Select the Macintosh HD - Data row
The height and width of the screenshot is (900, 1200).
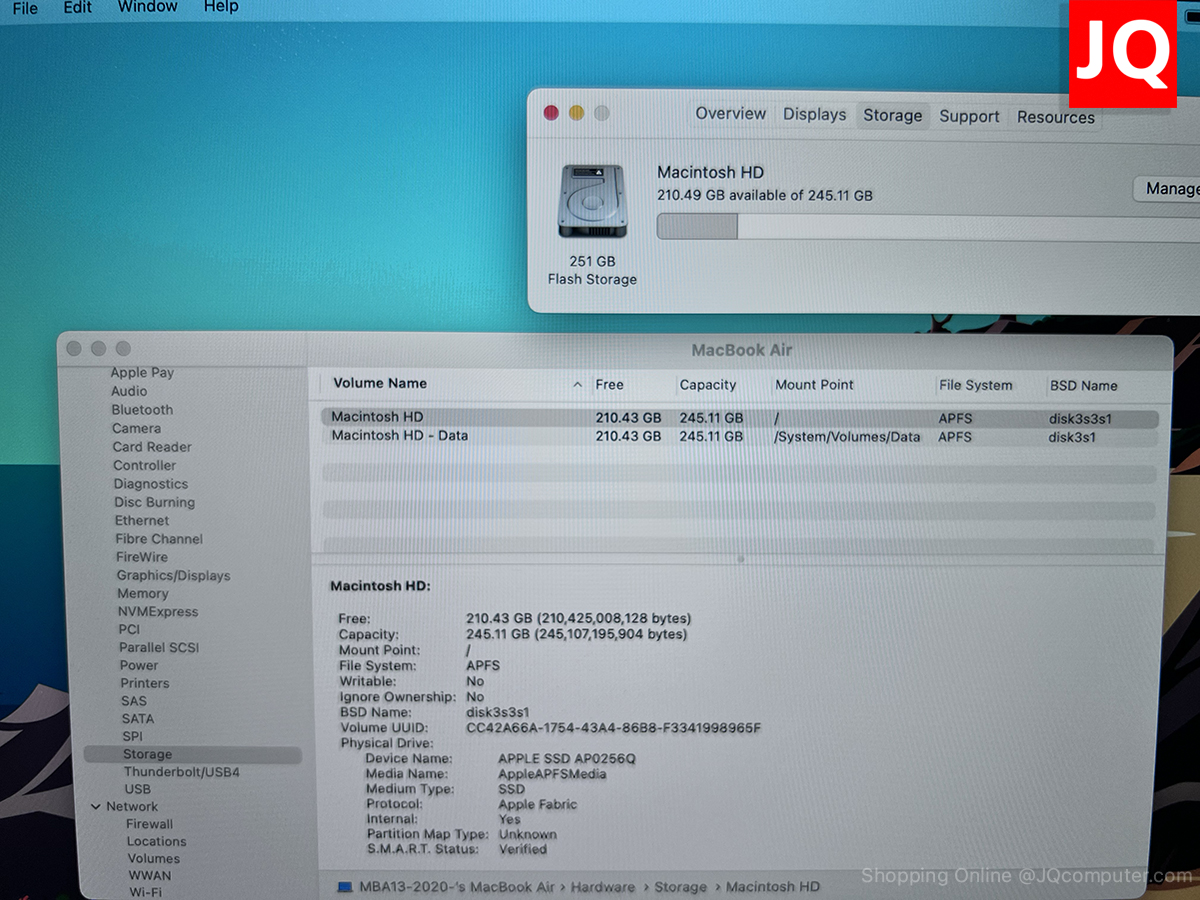(740, 437)
